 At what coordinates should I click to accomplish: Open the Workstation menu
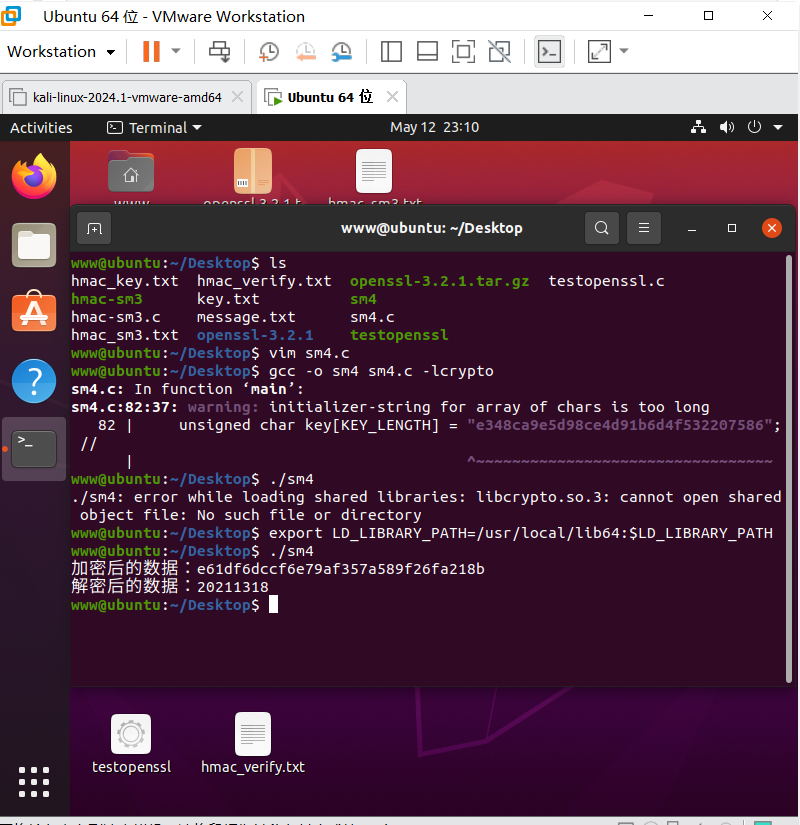click(61, 52)
